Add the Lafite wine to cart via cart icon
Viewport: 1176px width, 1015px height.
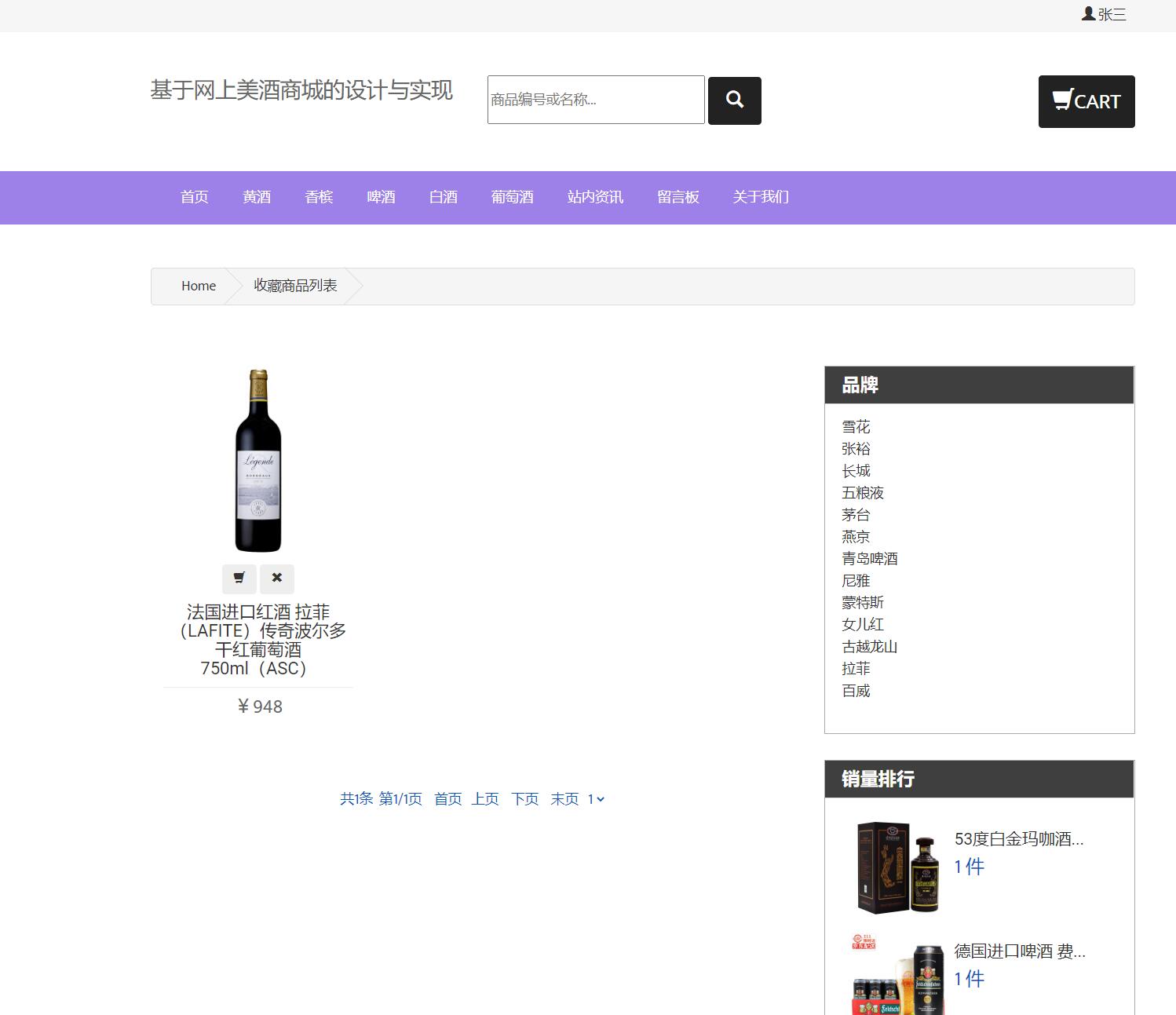(239, 579)
